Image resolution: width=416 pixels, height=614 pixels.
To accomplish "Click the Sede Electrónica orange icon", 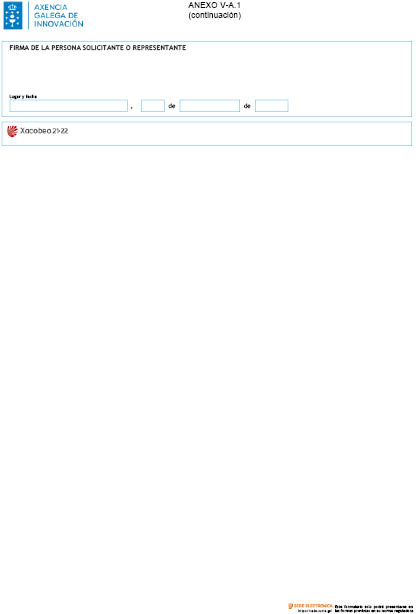I will (291, 606).
